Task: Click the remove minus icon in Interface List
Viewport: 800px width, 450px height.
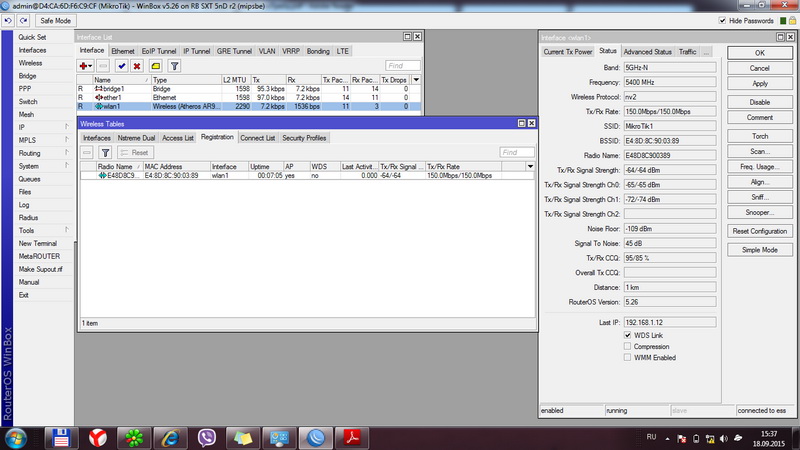Action: click(103, 66)
